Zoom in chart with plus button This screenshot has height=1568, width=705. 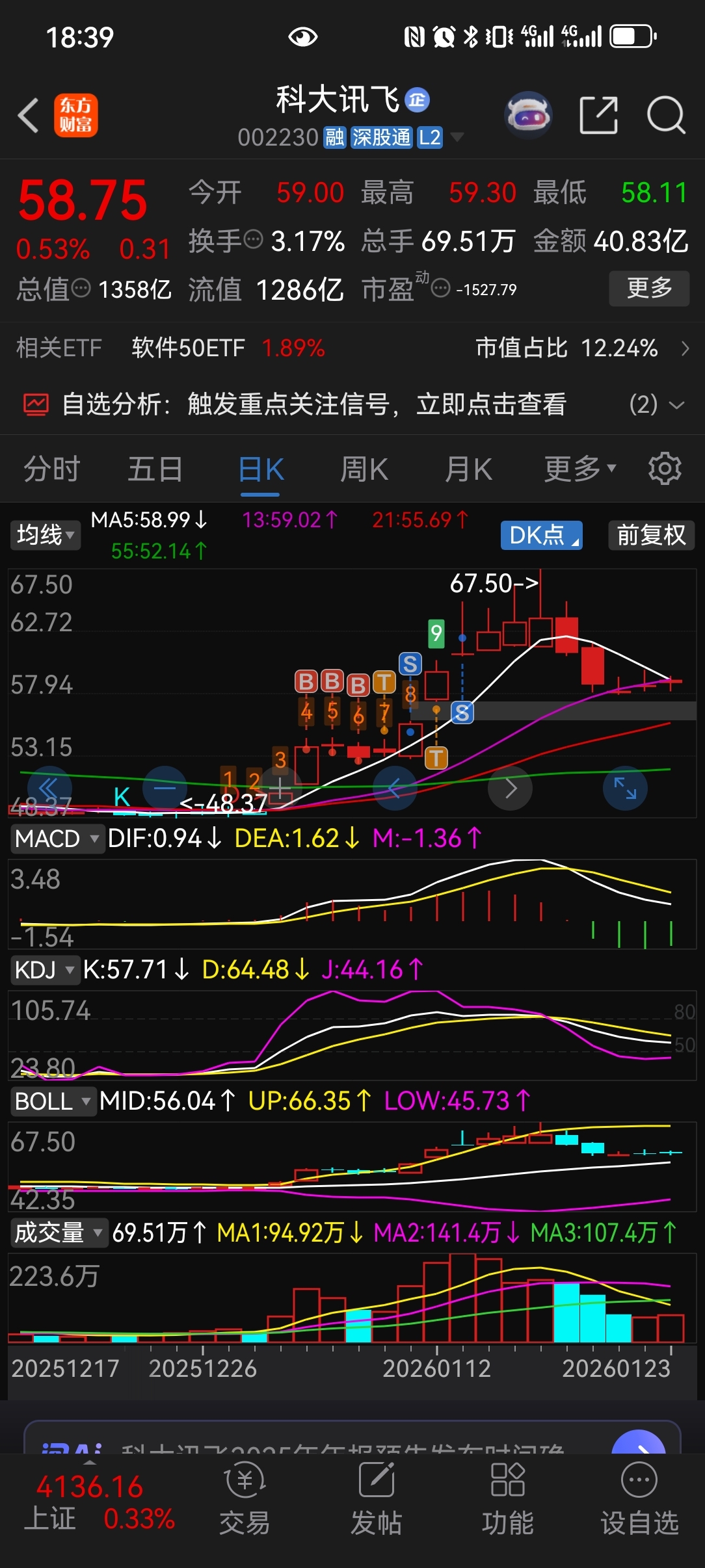(x=280, y=788)
